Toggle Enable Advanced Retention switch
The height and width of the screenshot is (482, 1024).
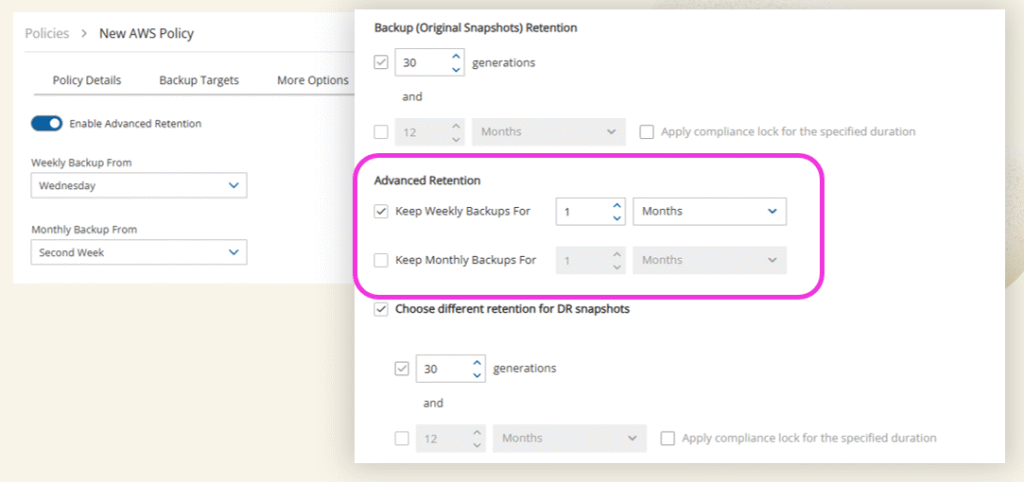tap(46, 124)
